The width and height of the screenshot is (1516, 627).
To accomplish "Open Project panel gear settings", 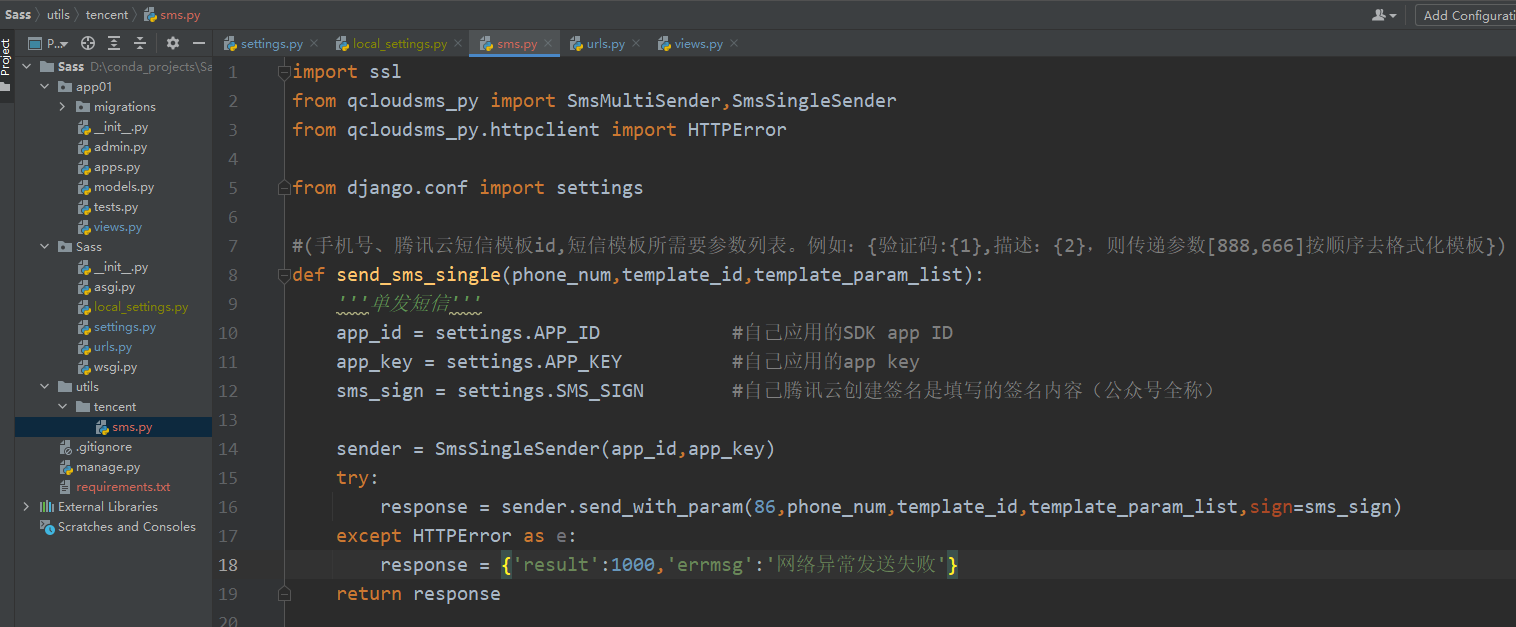I will tap(173, 43).
